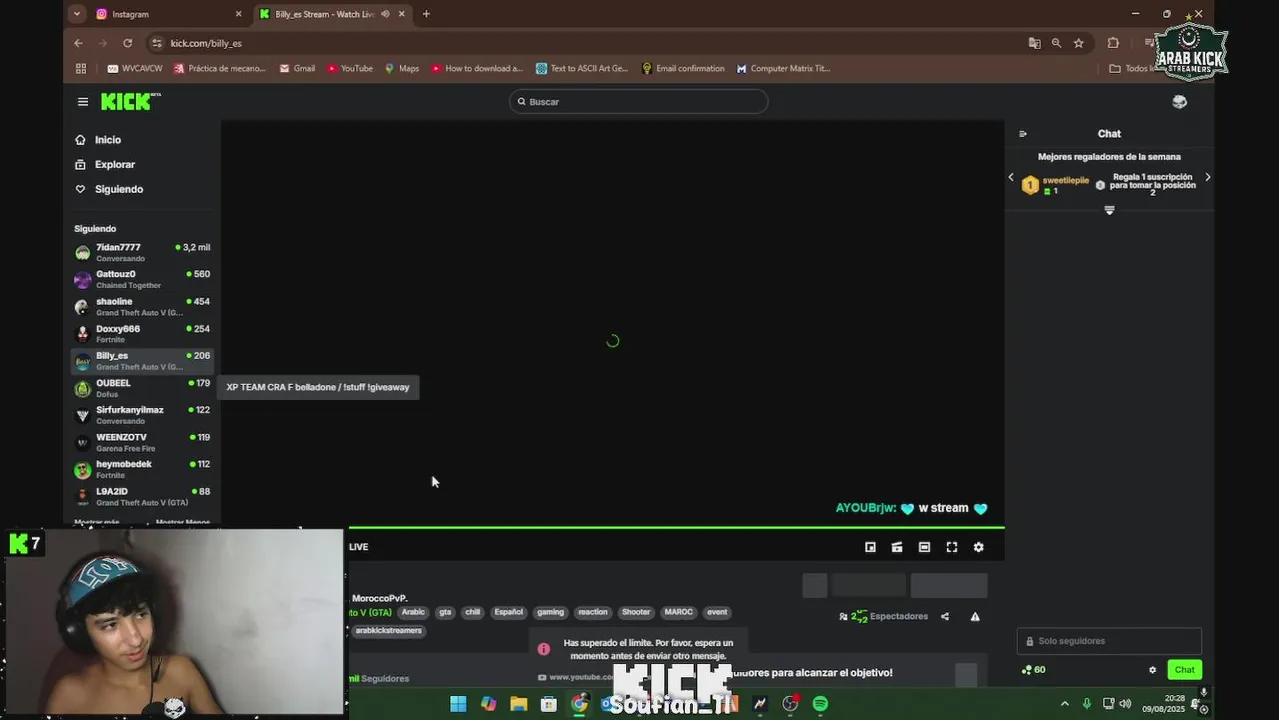Open chat settings gear
Screen dimensions: 1279x720
pos(1152,670)
